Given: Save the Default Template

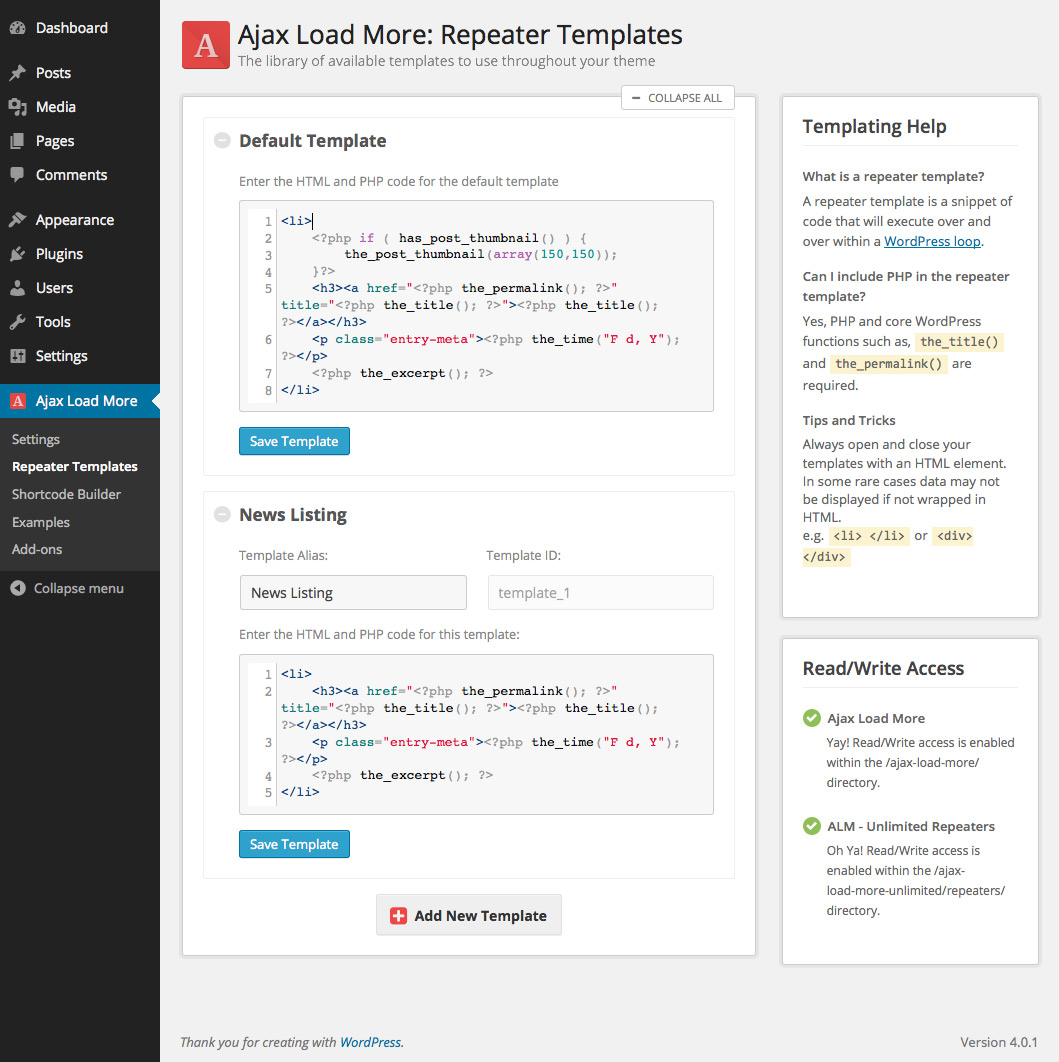Looking at the screenshot, I should pyautogui.click(x=294, y=441).
